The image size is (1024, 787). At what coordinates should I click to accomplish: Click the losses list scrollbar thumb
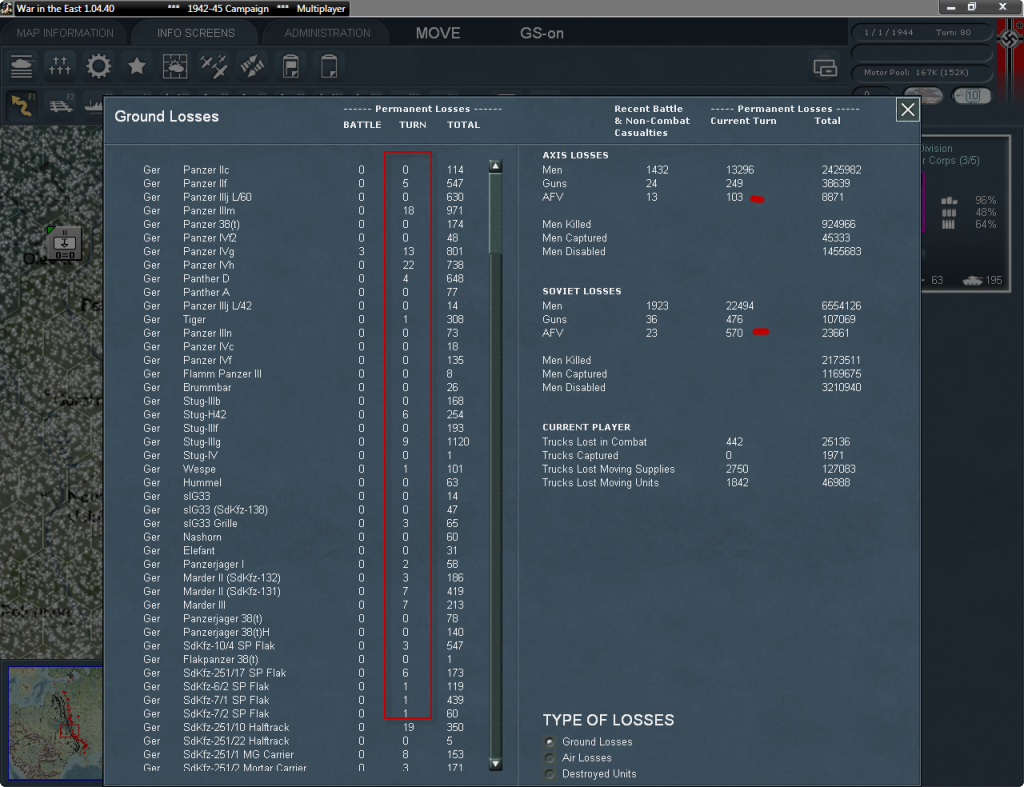[x=496, y=214]
